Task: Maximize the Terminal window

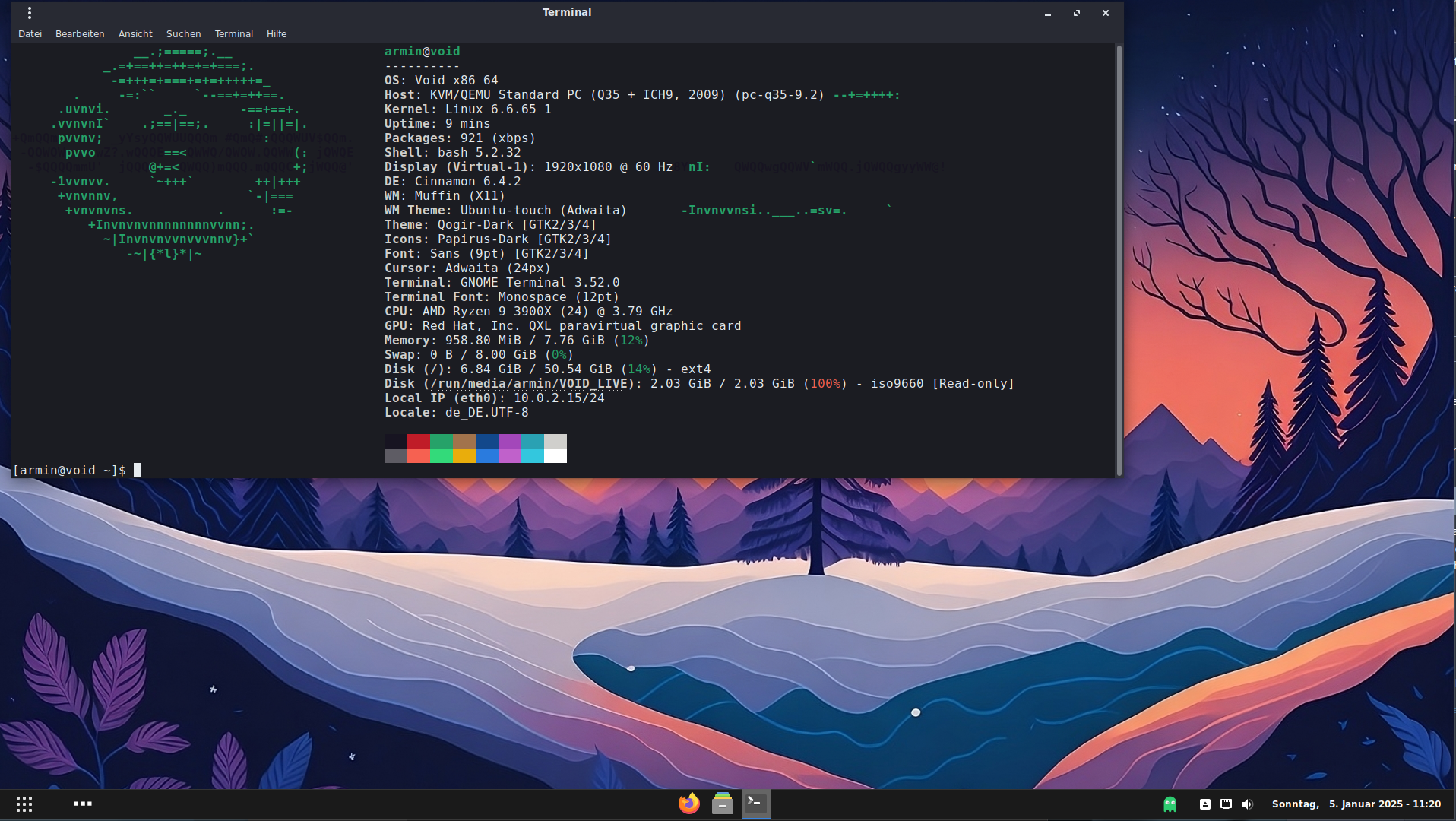Action: point(1076,13)
